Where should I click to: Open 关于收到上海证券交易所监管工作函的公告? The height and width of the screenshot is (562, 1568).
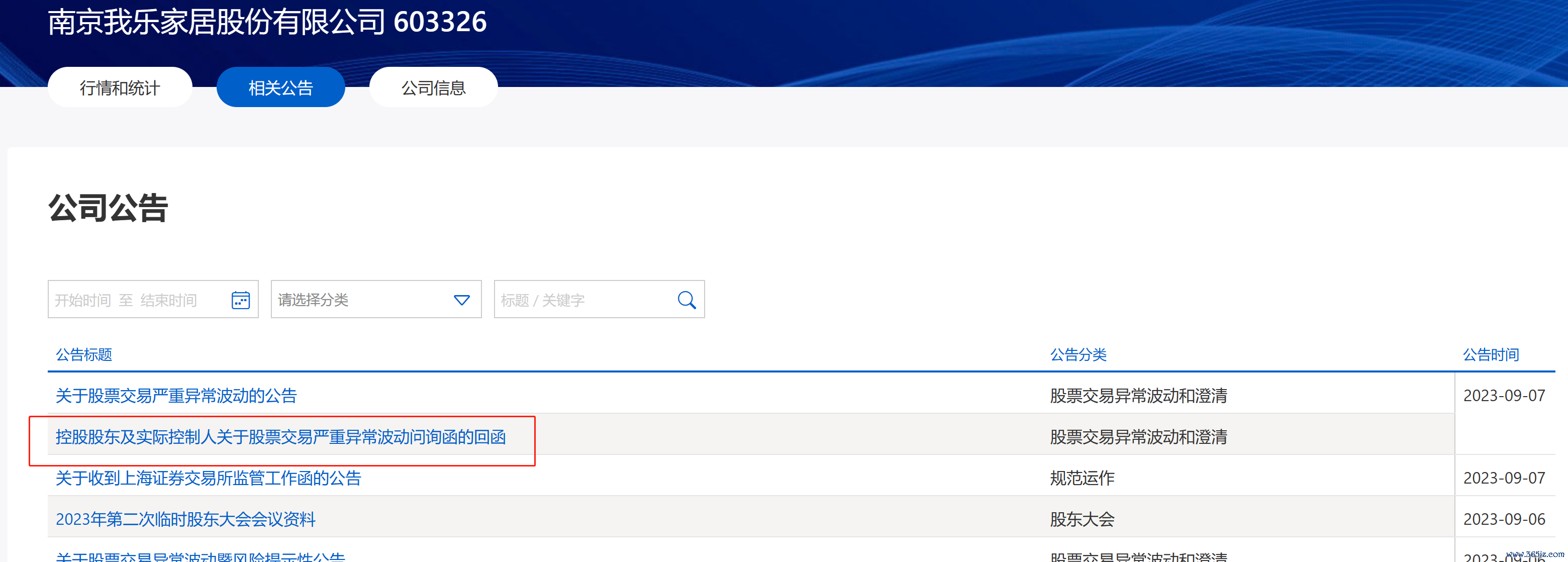[208, 478]
